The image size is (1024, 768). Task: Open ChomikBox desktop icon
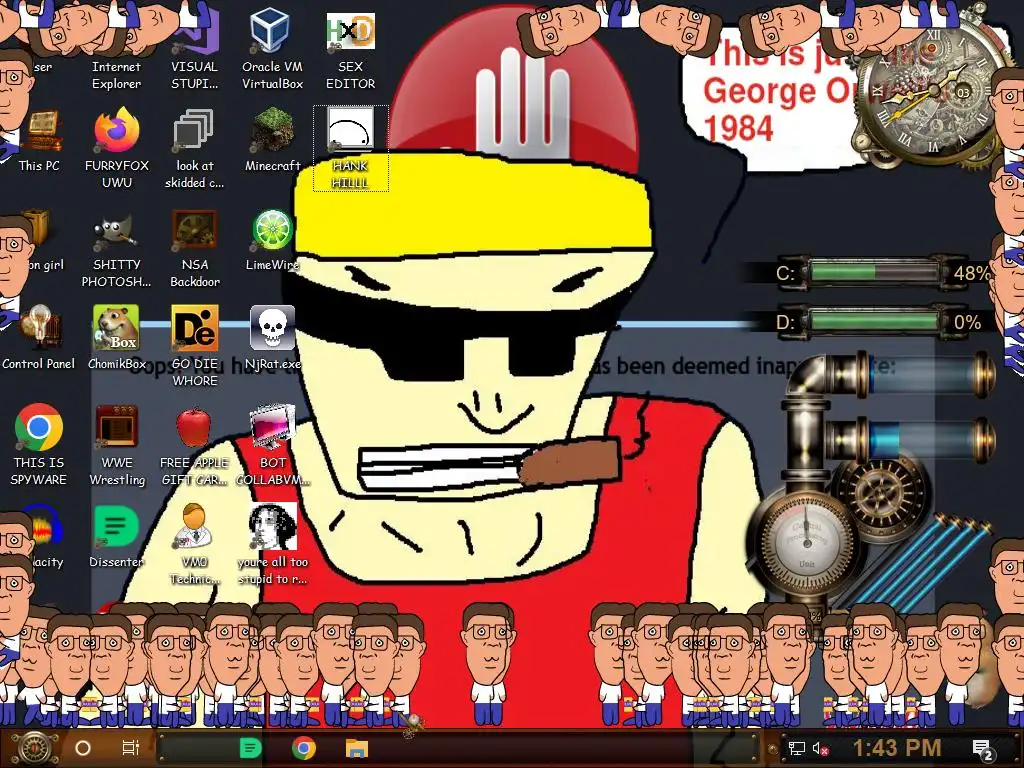(117, 338)
